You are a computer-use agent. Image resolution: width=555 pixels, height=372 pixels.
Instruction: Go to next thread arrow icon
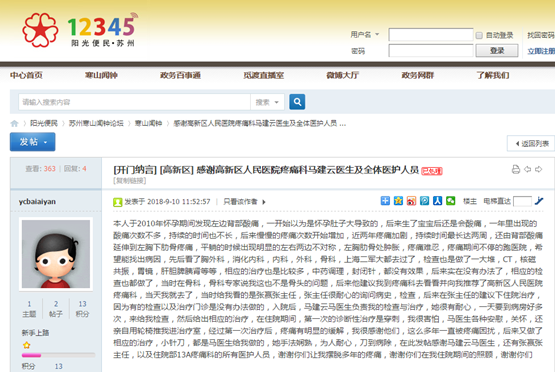(x=538, y=170)
